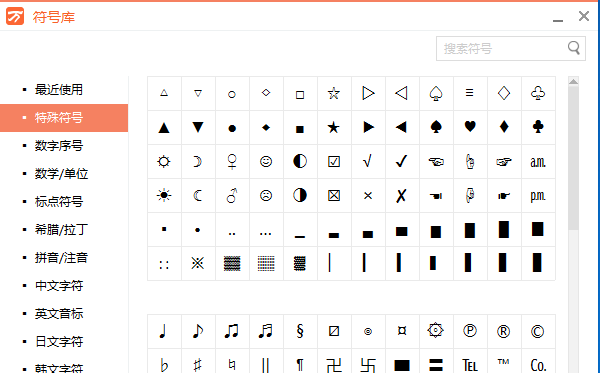Image resolution: width=600 pixels, height=373 pixels.
Task: Insert the beamed eighth notes symbol
Action: (232, 331)
